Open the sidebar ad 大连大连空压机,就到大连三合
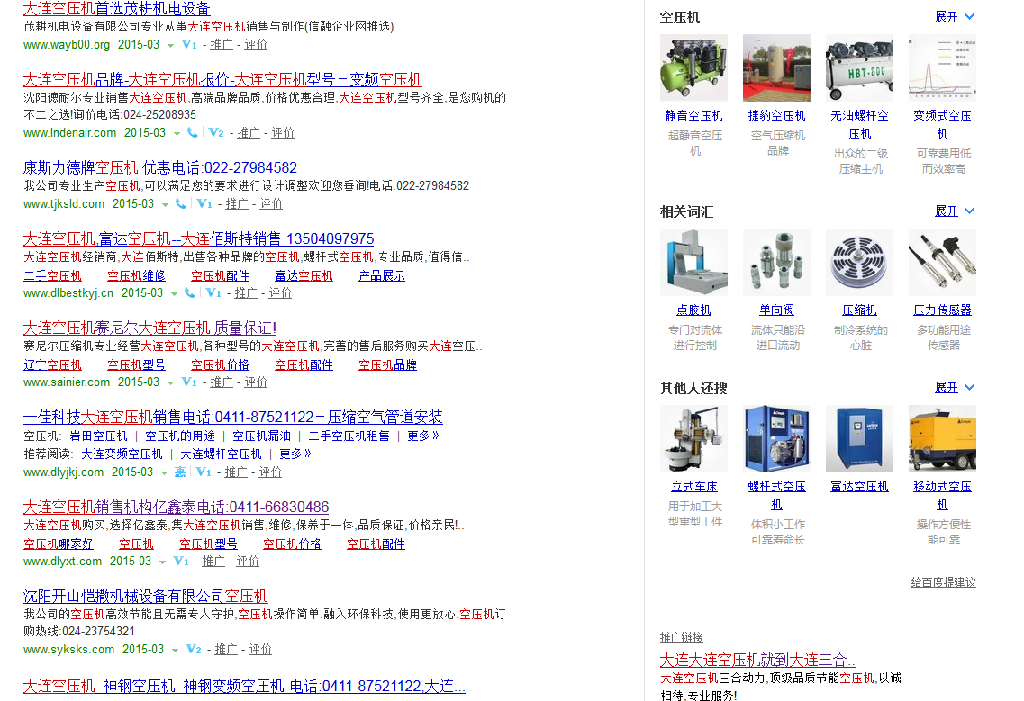This screenshot has width=1024, height=701. pos(758,660)
